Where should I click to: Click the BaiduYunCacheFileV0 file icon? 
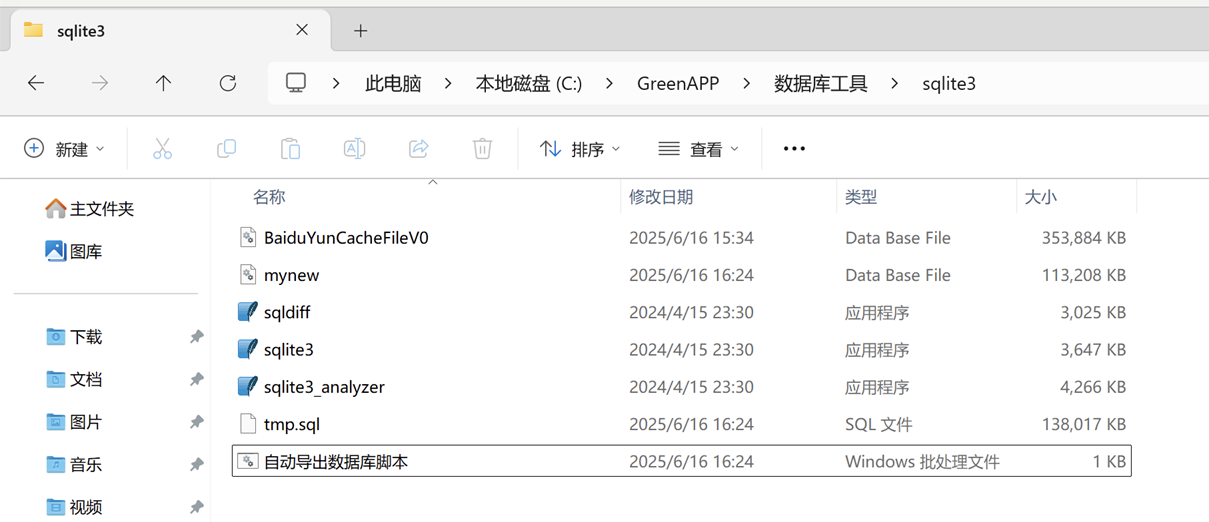coord(247,237)
